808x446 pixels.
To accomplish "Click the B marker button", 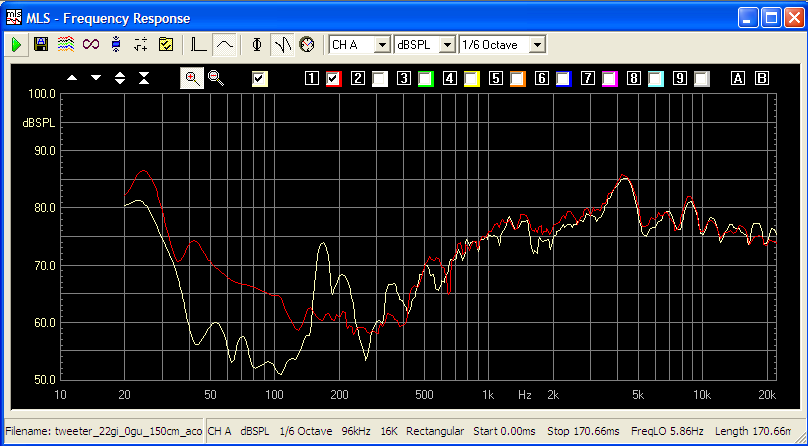I will click(762, 78).
